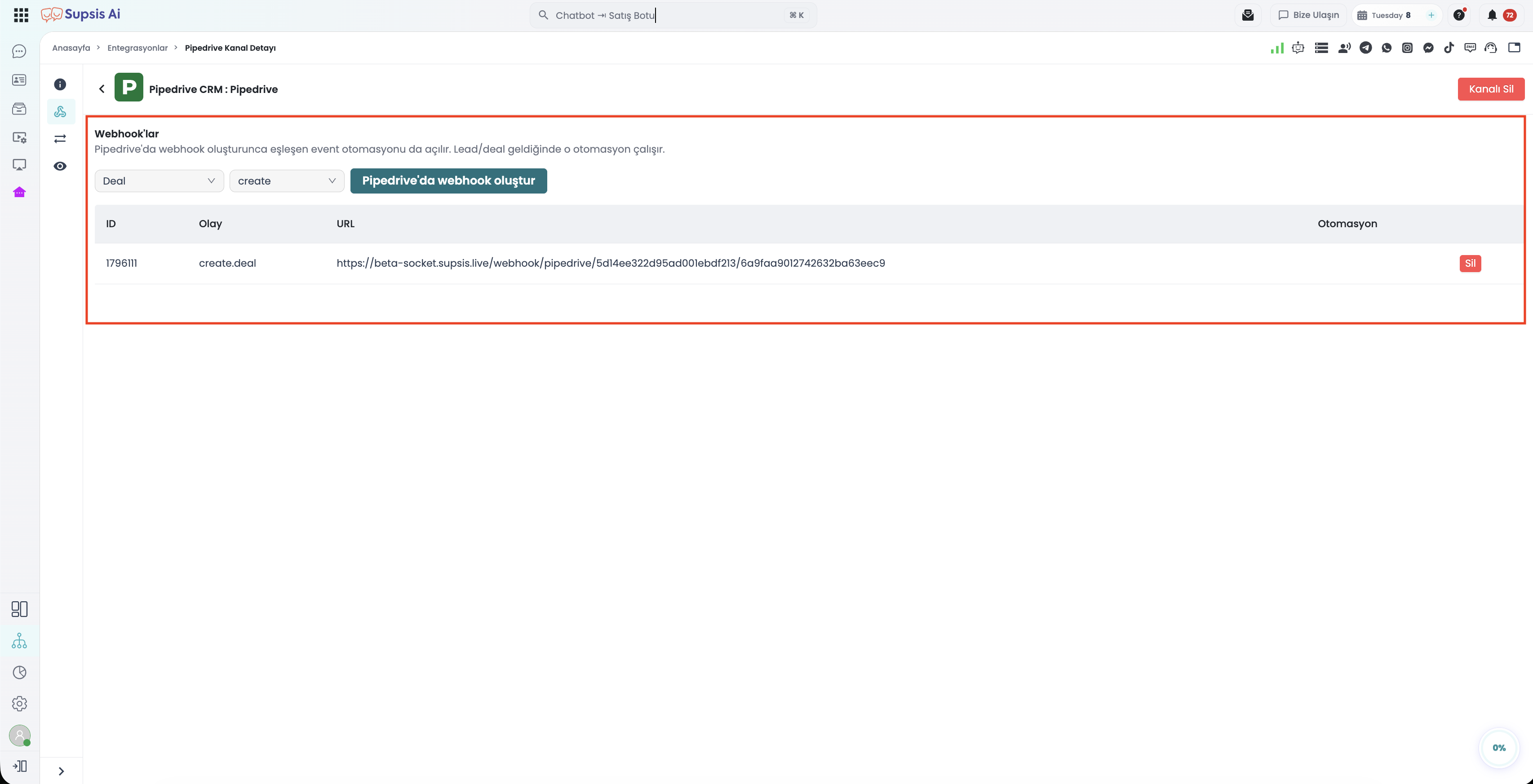Viewport: 1533px width, 784px height.
Task: Open conversations chat bubble in sidebar
Action: (x=19, y=52)
